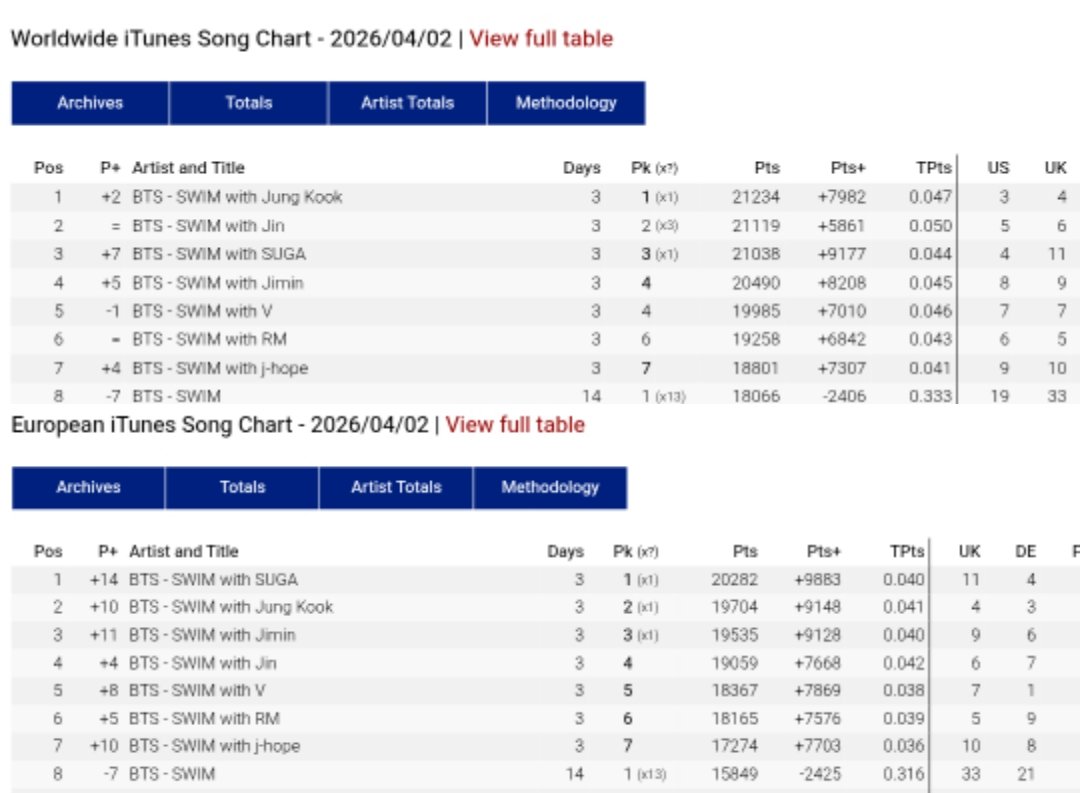Click TPts value 0.316 in European chart
The image size is (1080, 793).
click(904, 774)
